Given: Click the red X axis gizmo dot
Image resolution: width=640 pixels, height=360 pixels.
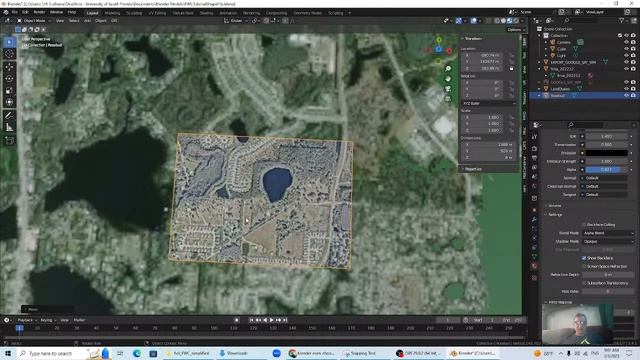Looking at the screenshot, I should pos(449,51).
